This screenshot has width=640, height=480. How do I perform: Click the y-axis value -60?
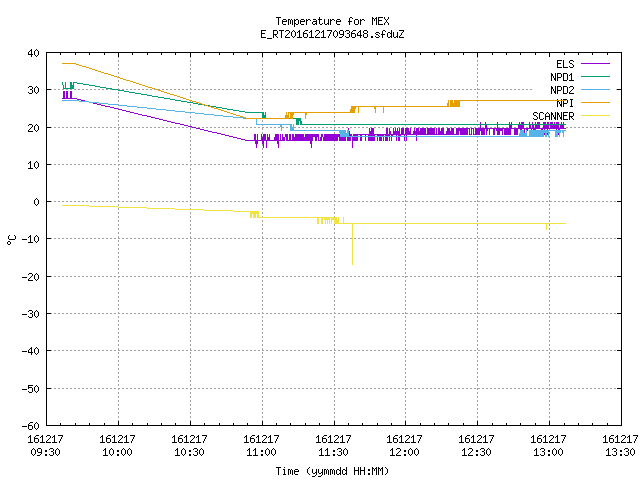click(x=31, y=426)
